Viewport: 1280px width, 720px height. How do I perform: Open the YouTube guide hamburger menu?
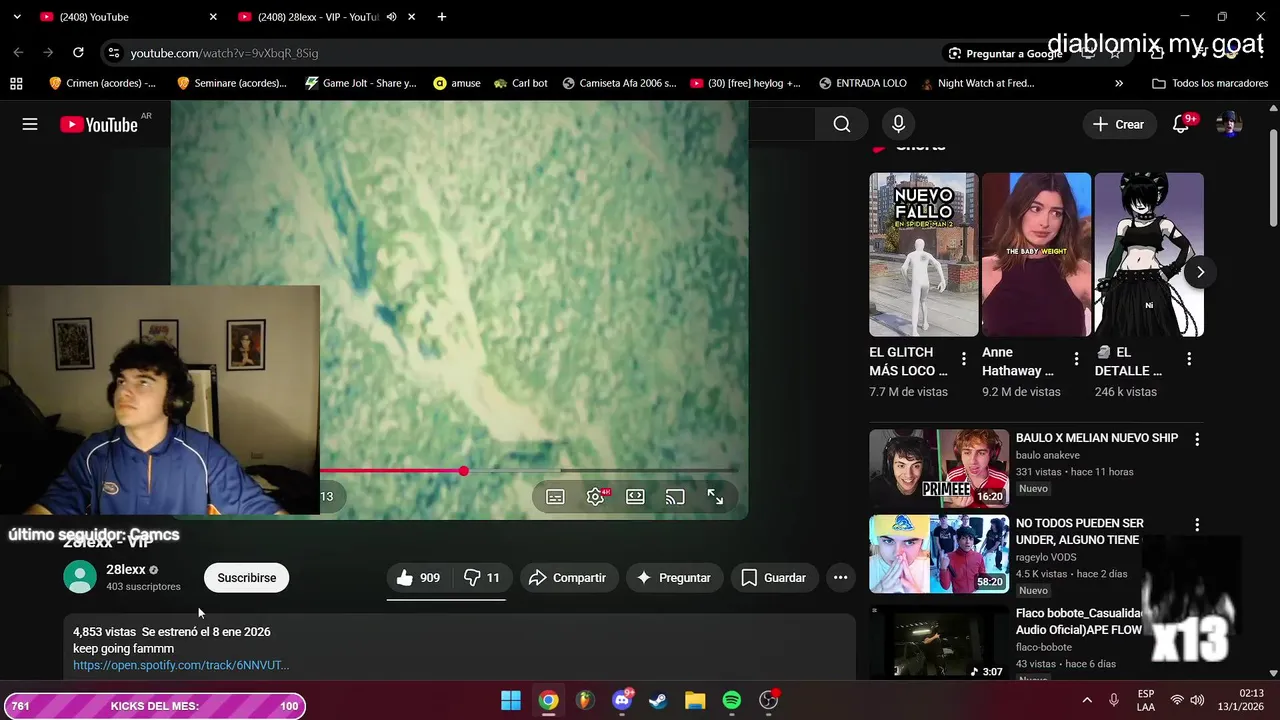30,124
